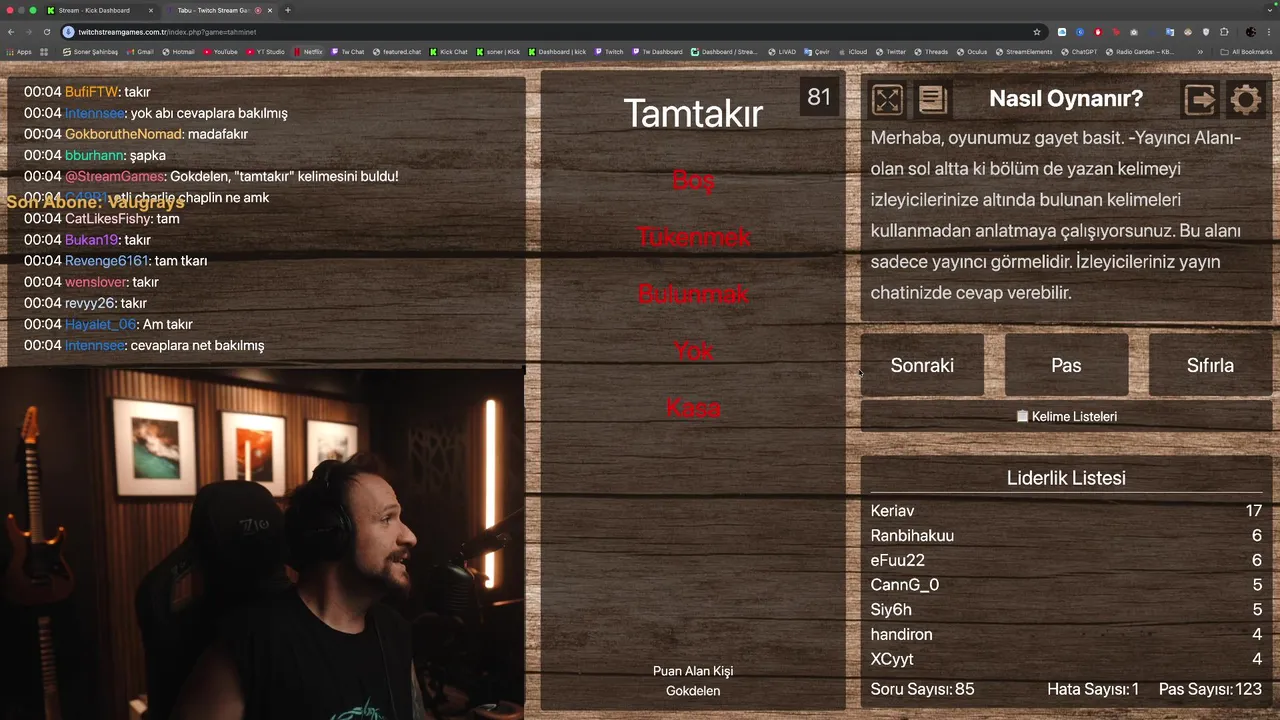Open the Netflix bookmark
This screenshot has height=720, width=1280.
[x=308, y=51]
